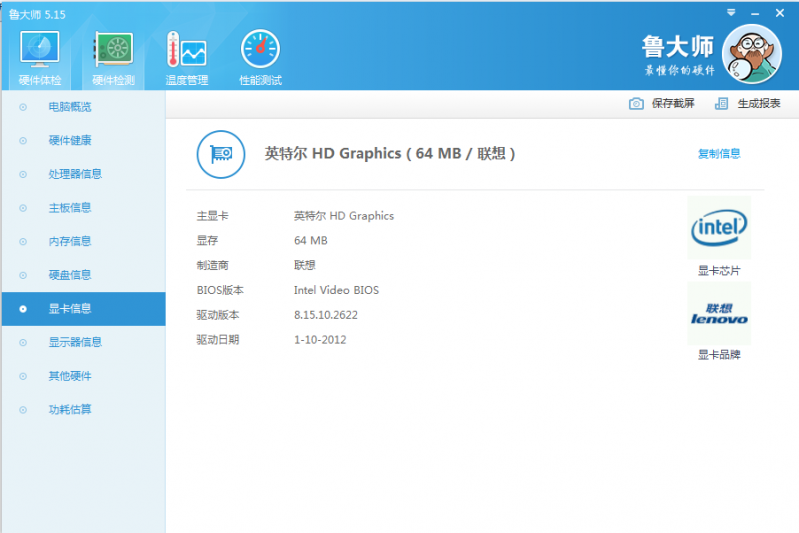Minimize the 鲁大师 window

point(755,14)
